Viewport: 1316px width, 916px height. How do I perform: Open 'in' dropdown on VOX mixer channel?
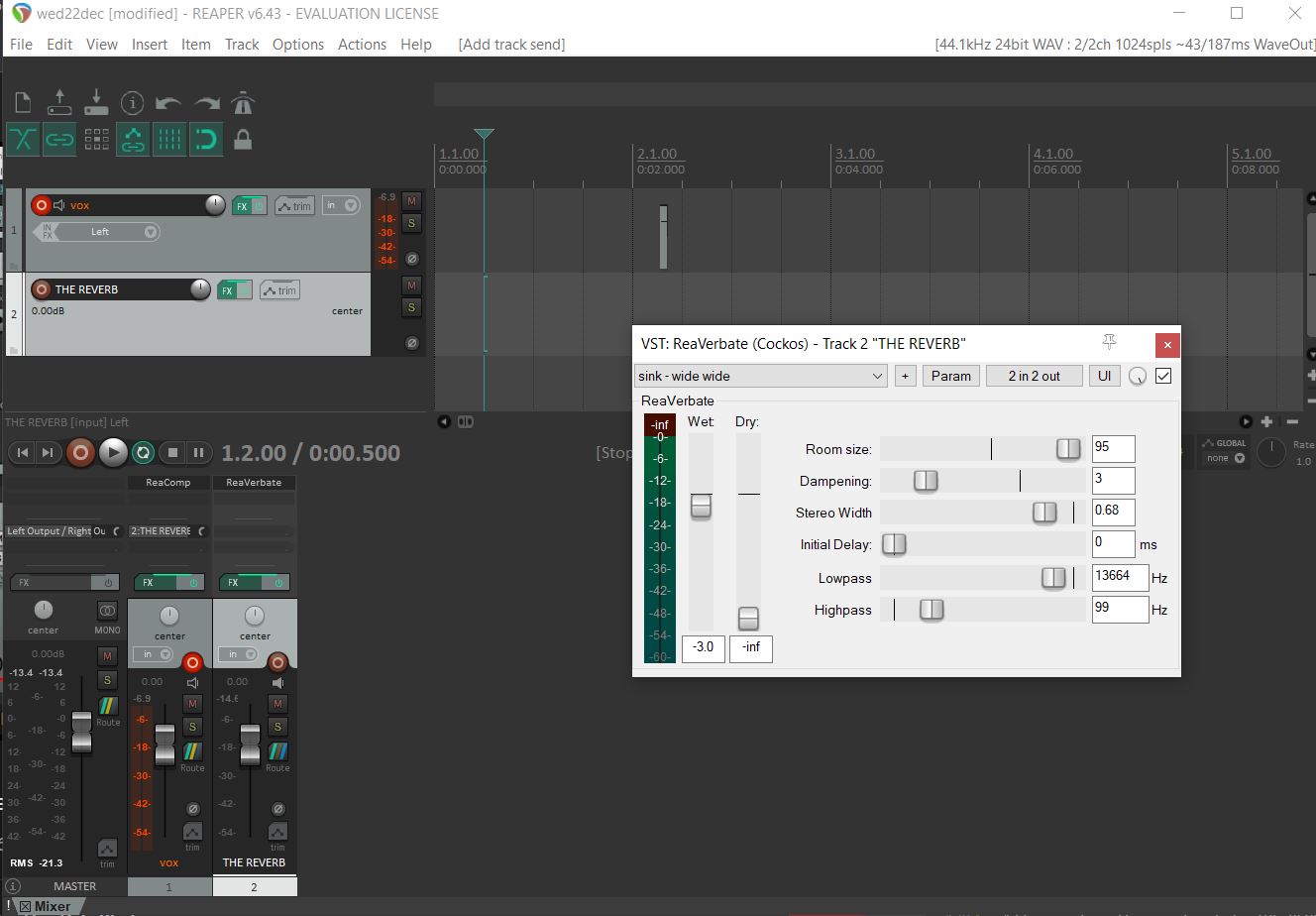tap(152, 654)
